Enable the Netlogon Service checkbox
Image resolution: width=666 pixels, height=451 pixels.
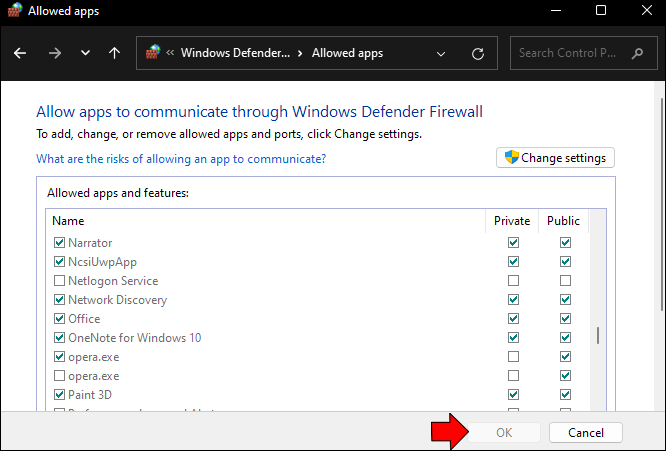(59, 281)
